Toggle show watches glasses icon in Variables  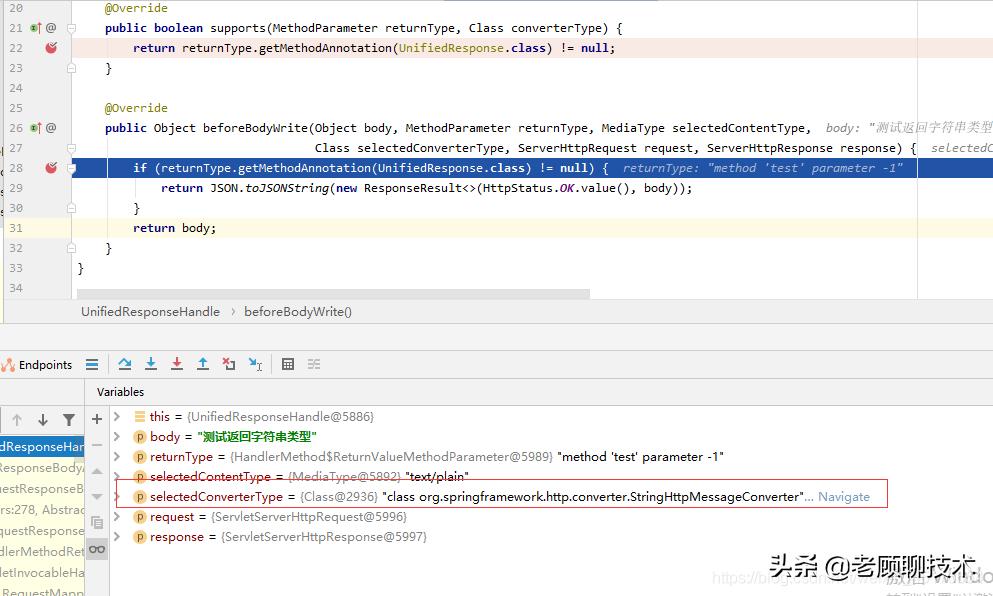coord(97,549)
